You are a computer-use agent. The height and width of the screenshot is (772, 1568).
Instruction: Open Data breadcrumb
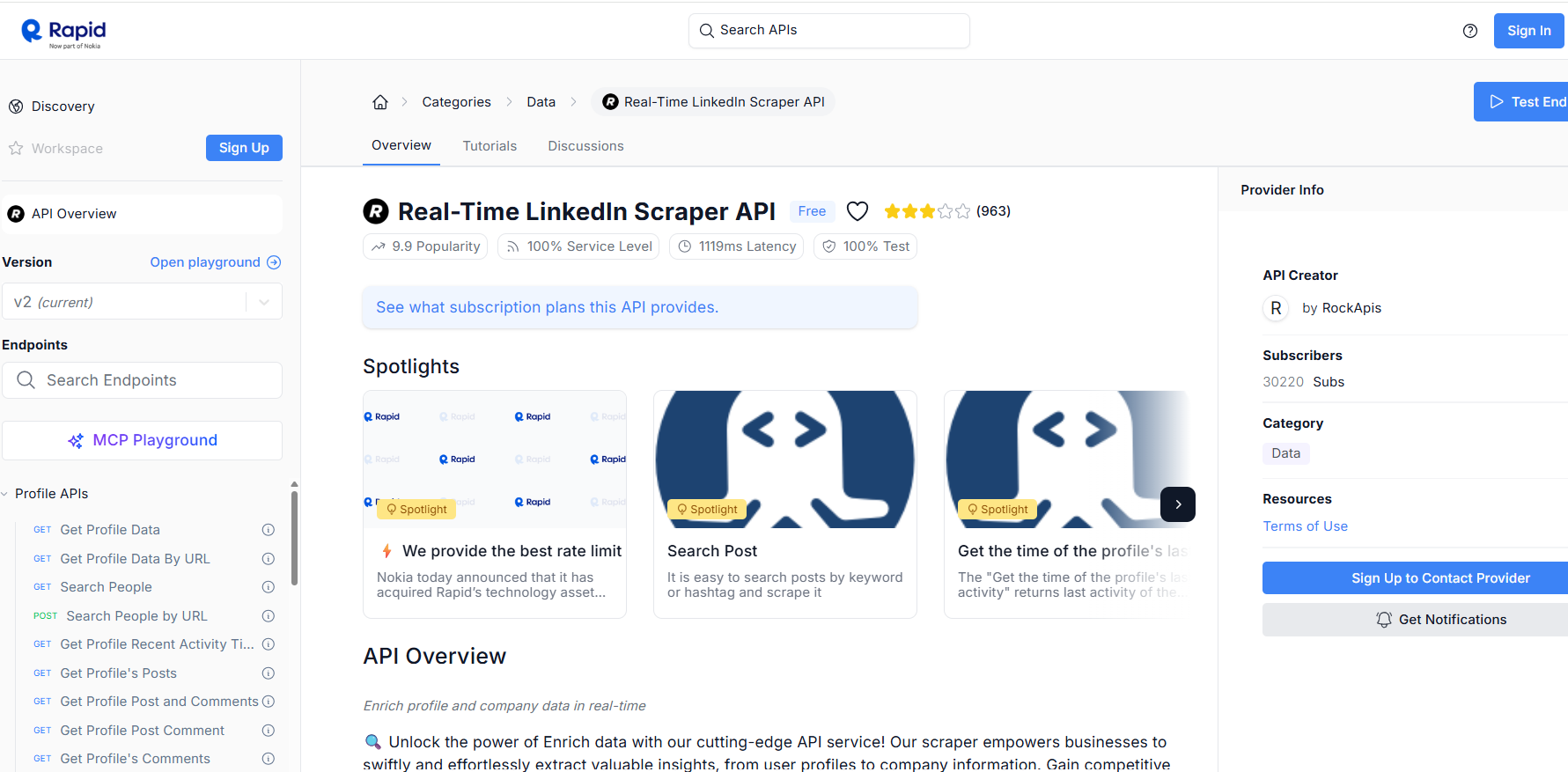pos(541,102)
